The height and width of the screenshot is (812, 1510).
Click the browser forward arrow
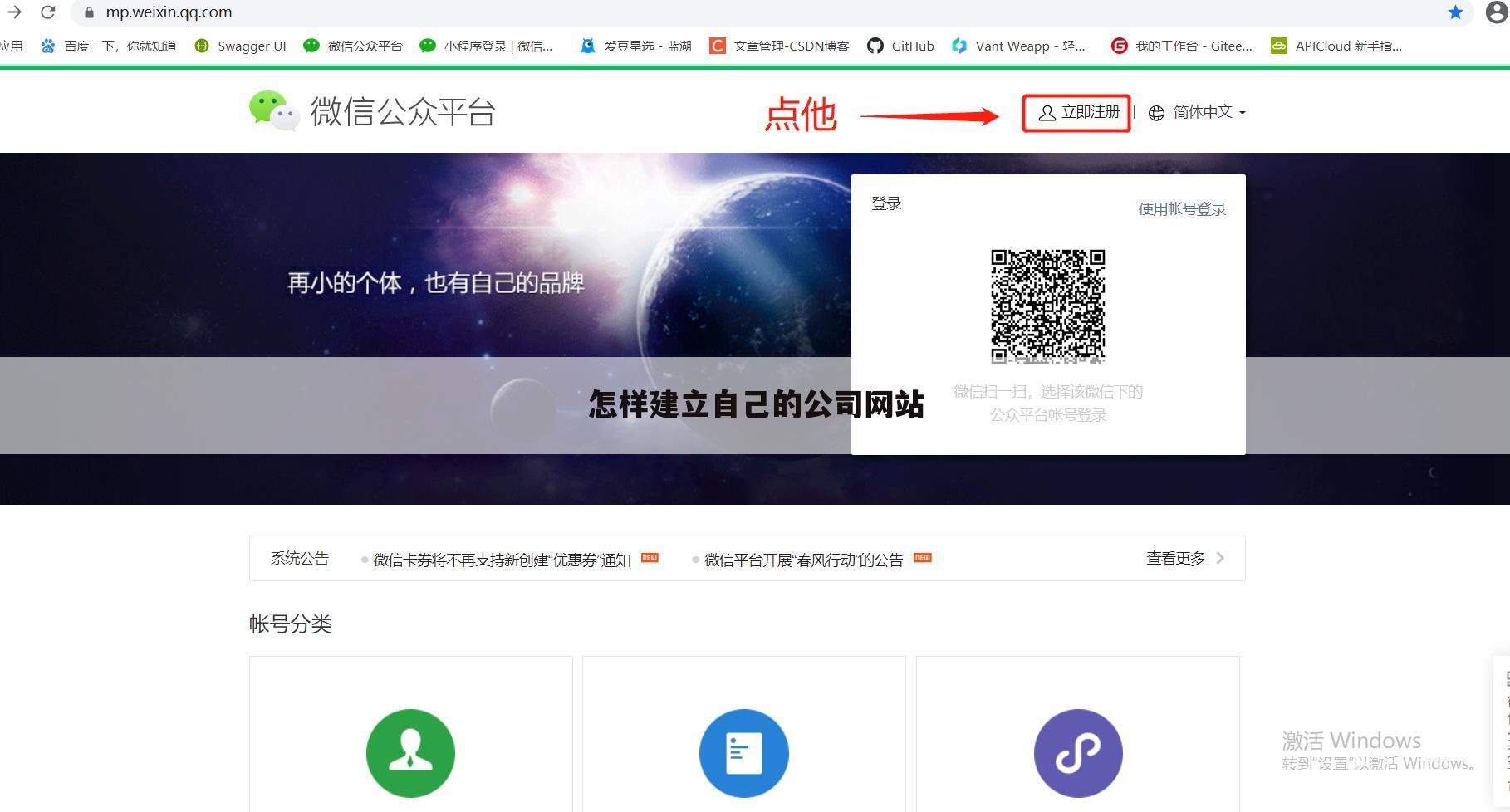14,12
